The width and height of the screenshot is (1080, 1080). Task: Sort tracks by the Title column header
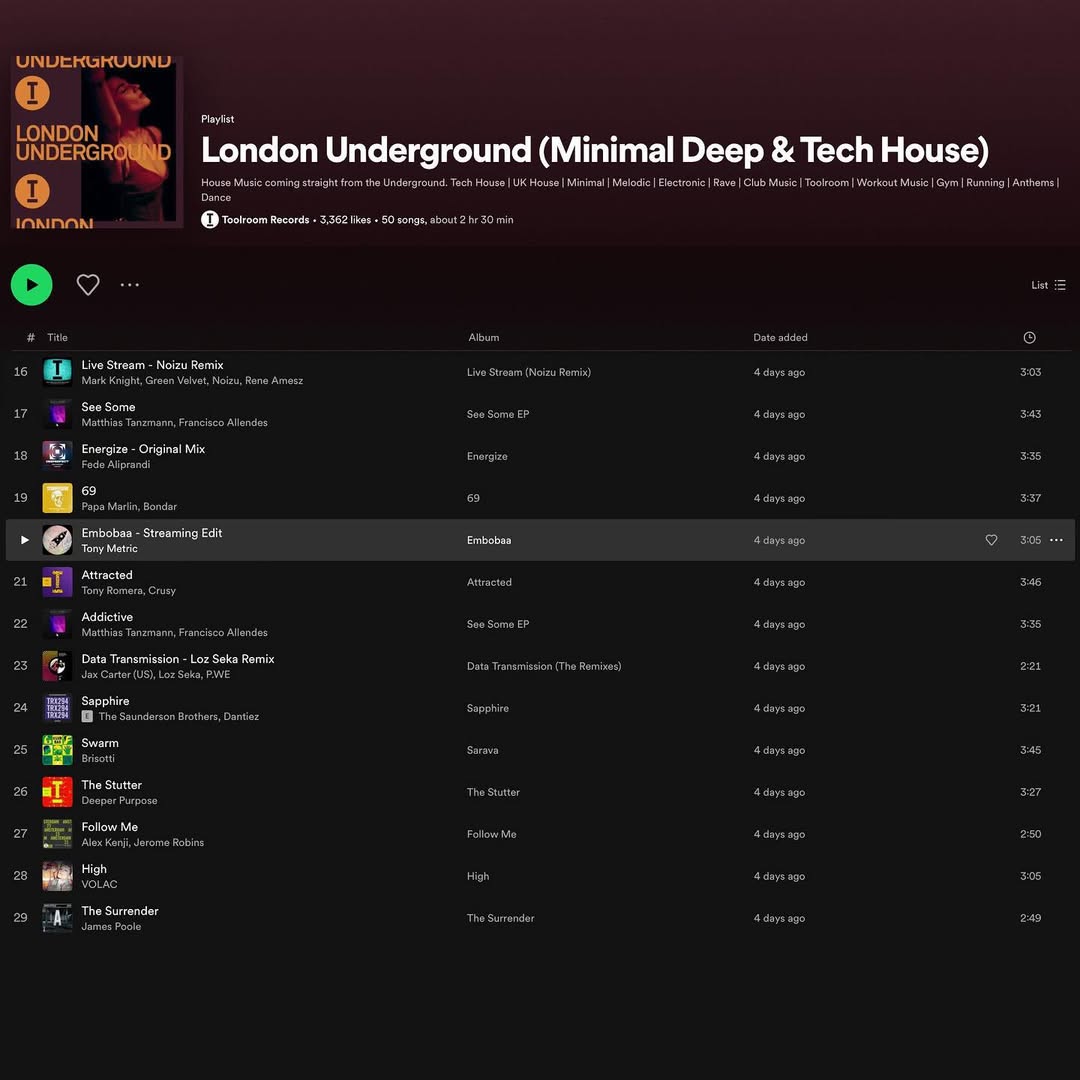(58, 338)
